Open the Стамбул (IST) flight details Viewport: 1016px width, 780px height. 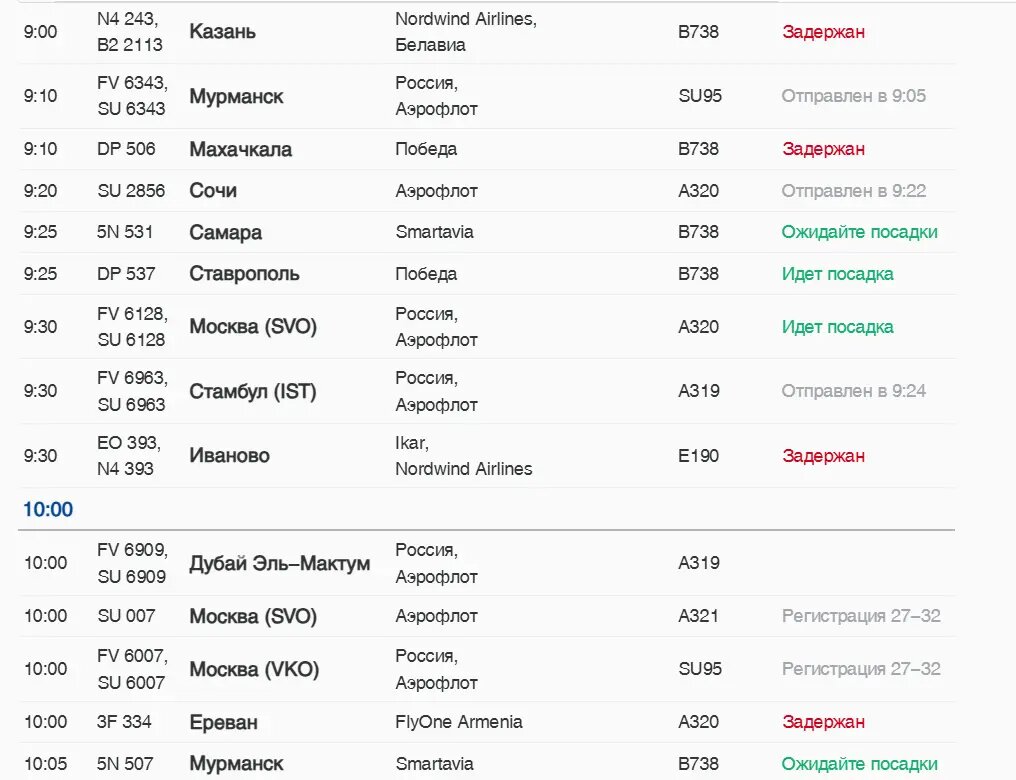tap(252, 392)
